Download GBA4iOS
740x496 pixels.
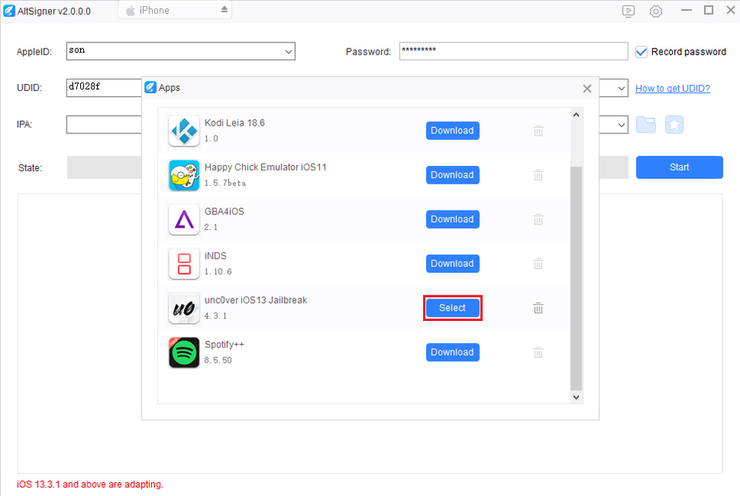pyautogui.click(x=452, y=219)
